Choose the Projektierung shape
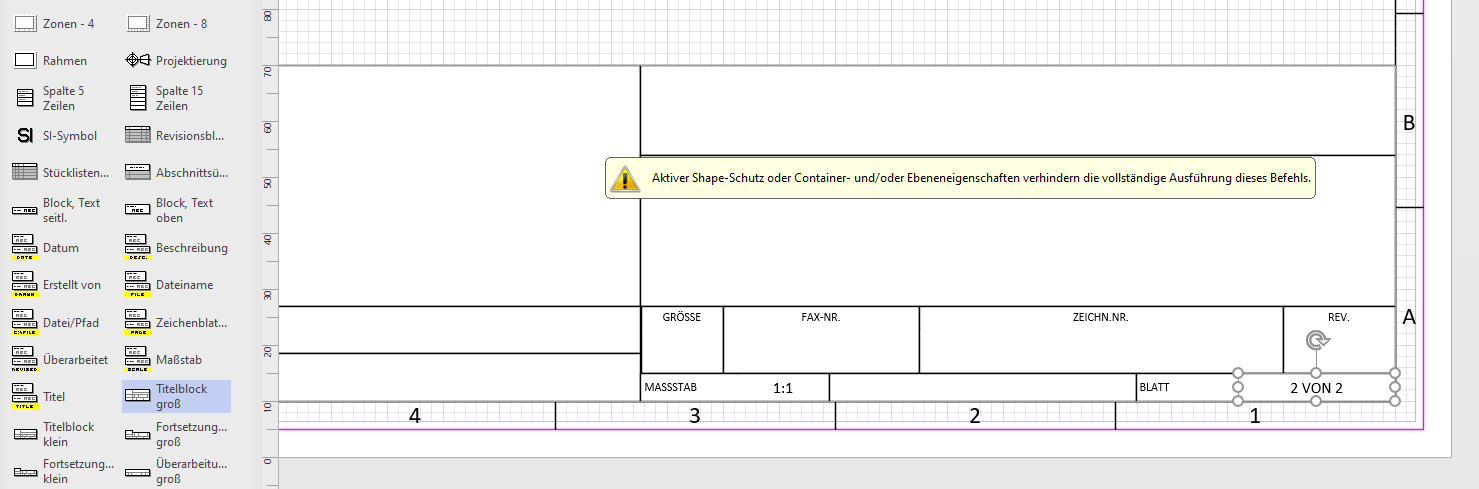 176,61
